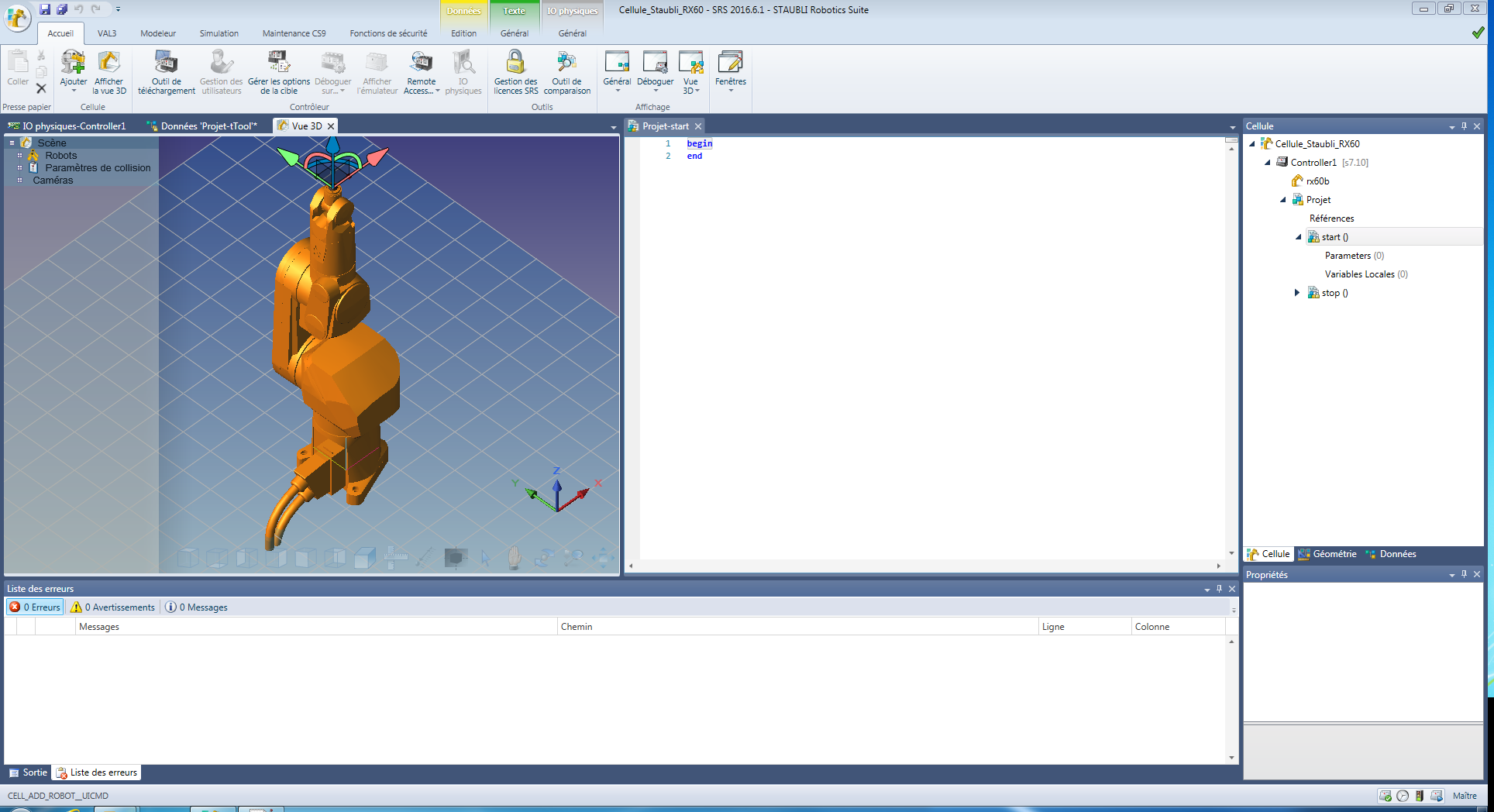Toggle the 0 Avertissements filter
The width and height of the screenshot is (1494, 812).
(x=113, y=607)
